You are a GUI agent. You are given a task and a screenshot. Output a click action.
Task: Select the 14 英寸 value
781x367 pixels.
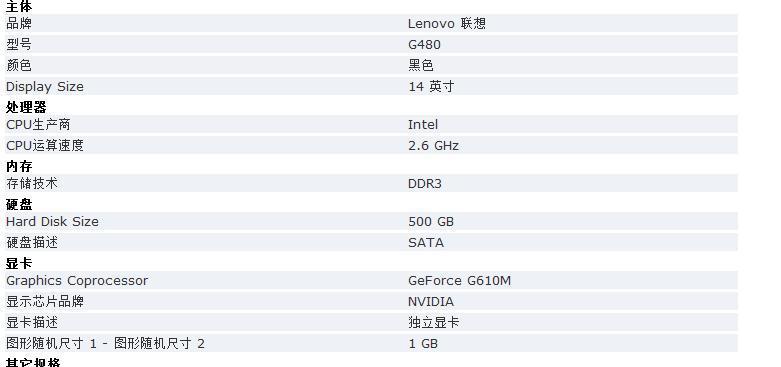(x=431, y=86)
